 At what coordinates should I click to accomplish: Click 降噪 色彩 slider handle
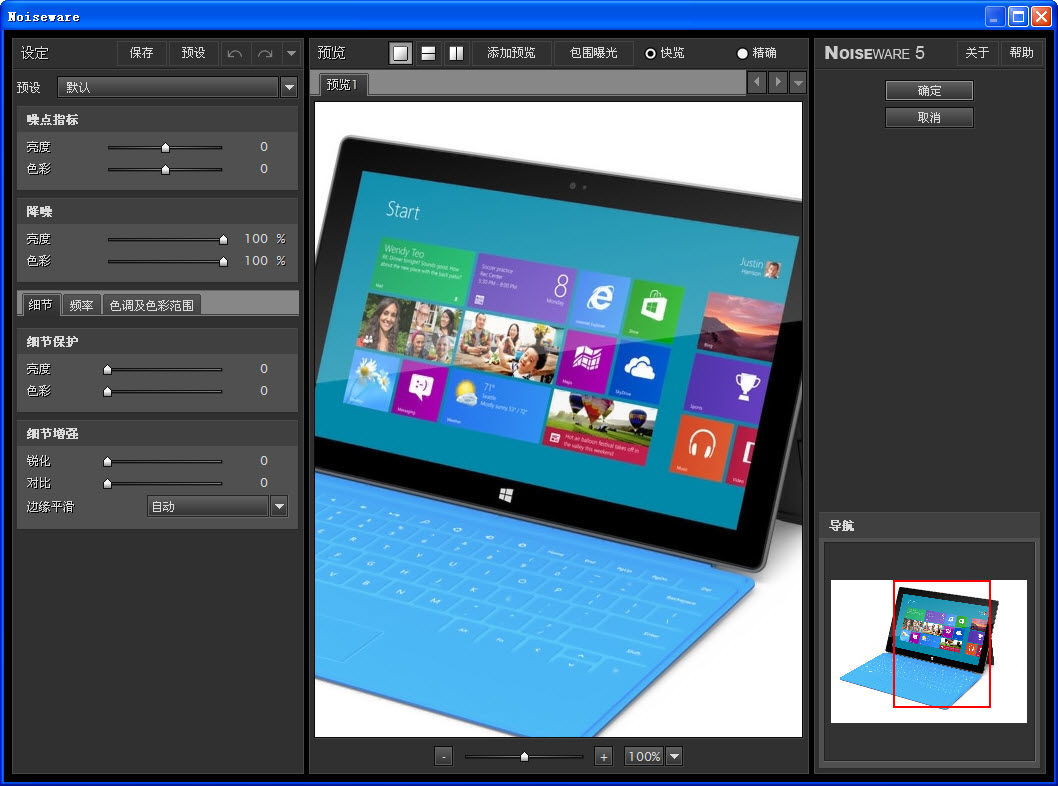pos(223,262)
